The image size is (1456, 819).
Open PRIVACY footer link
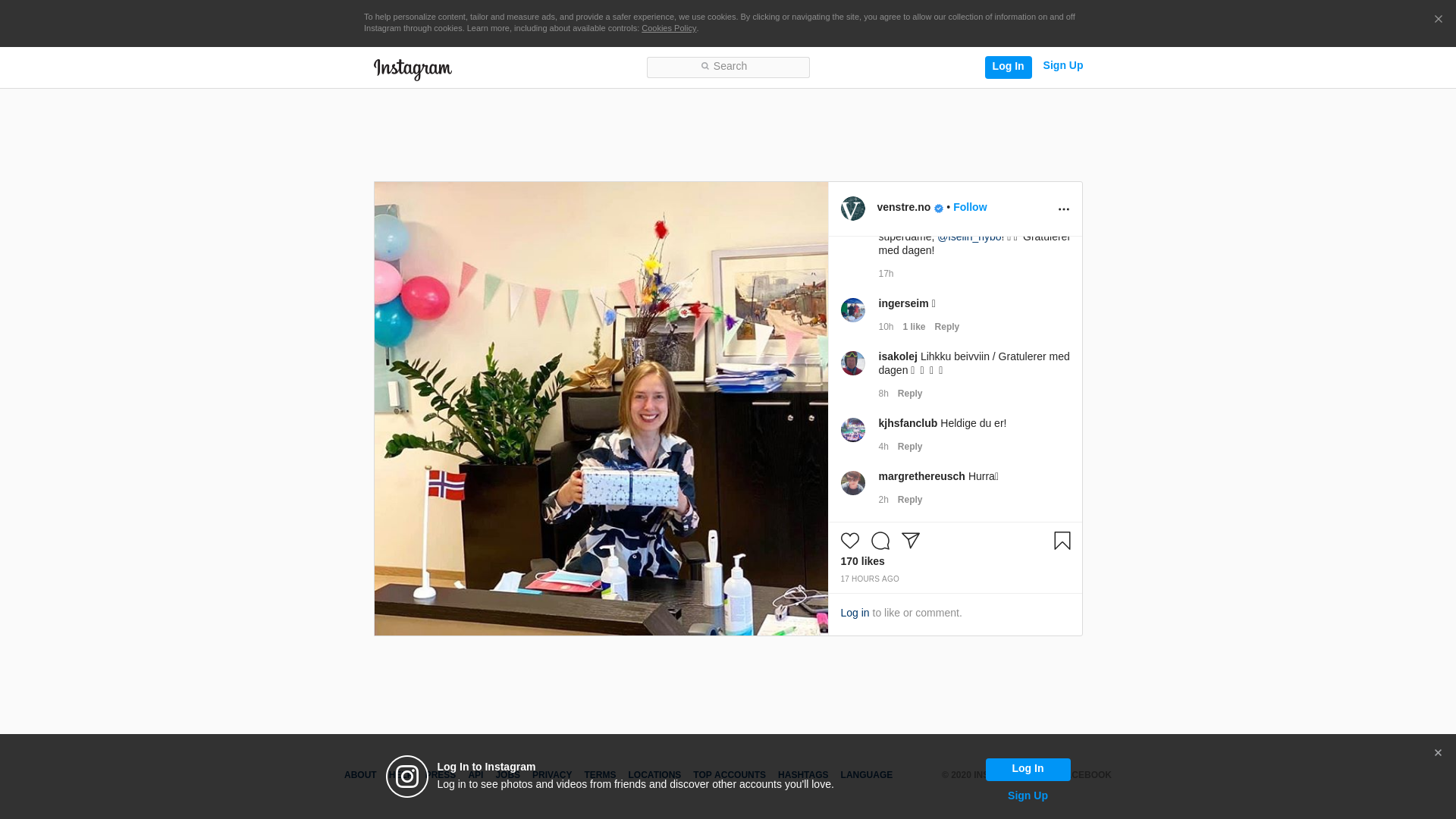(552, 775)
